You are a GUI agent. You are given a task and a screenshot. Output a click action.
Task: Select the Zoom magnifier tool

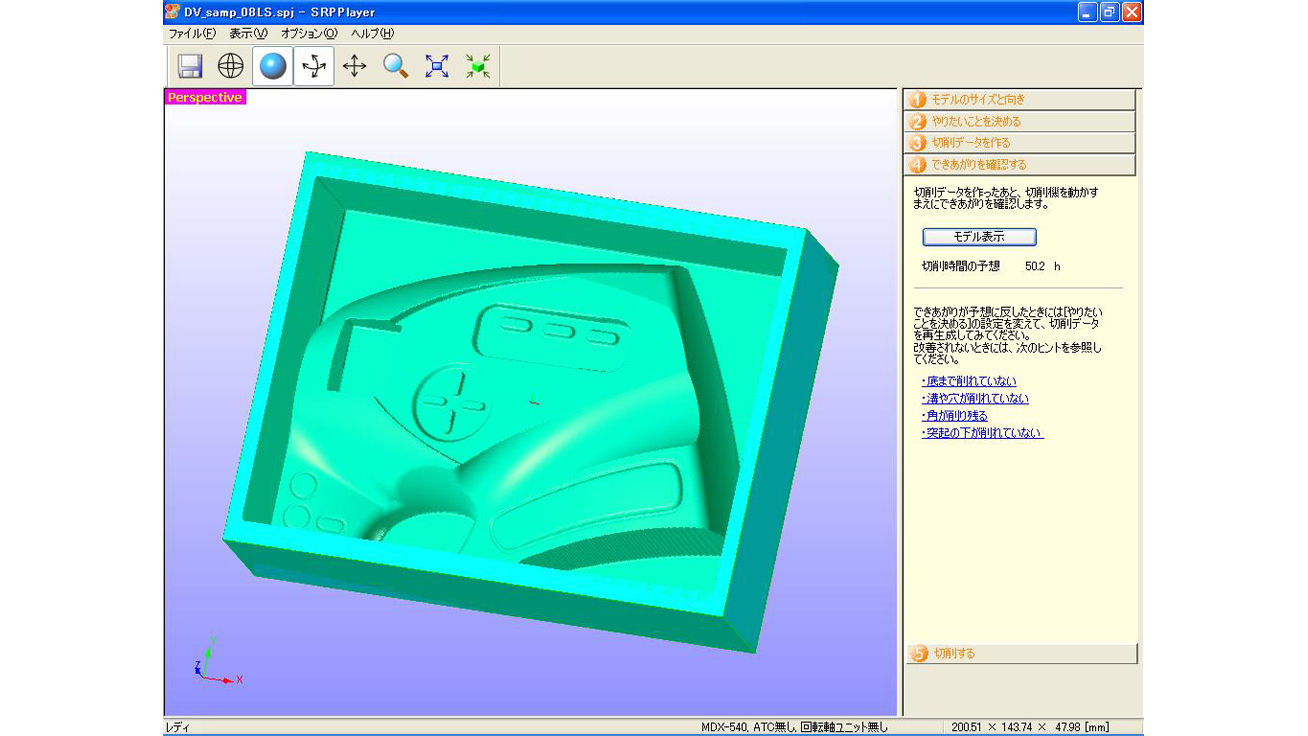click(396, 67)
